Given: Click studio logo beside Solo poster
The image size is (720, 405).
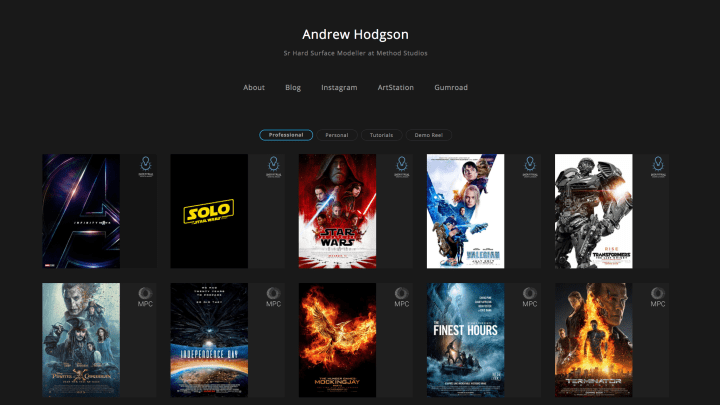Looking at the screenshot, I should coord(274,167).
